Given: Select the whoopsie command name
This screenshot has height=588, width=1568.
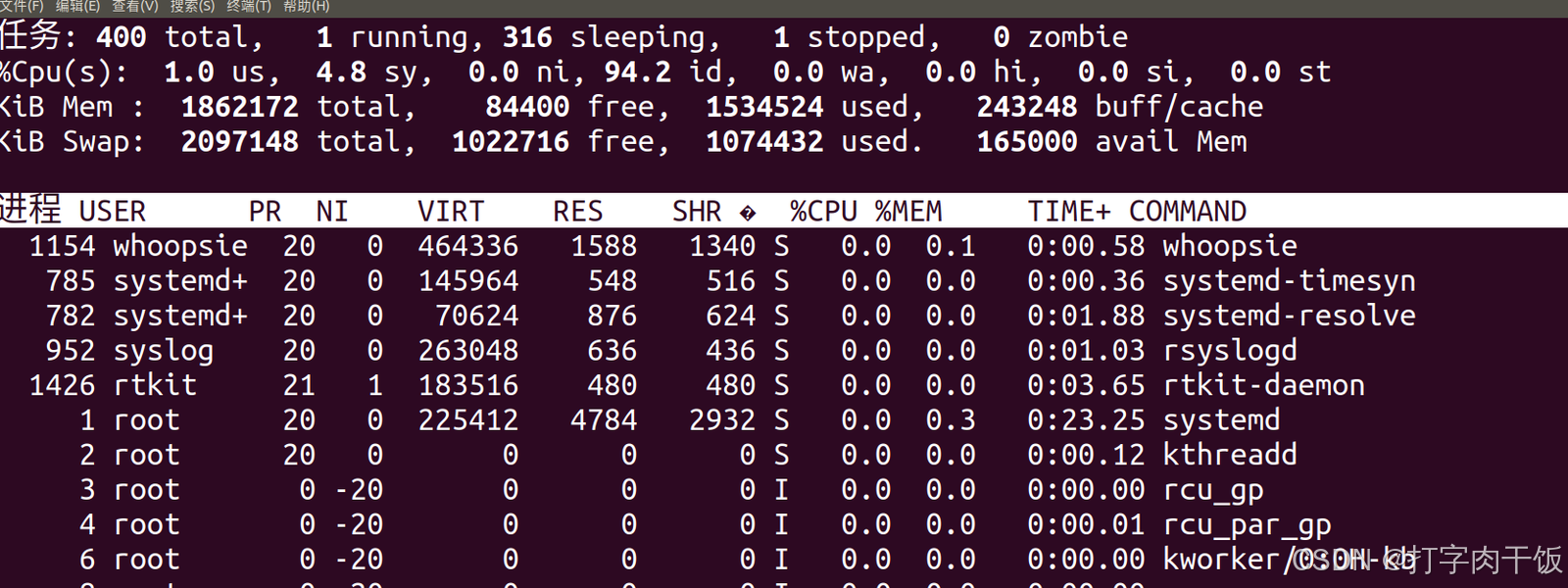Looking at the screenshot, I should pos(1230,247).
